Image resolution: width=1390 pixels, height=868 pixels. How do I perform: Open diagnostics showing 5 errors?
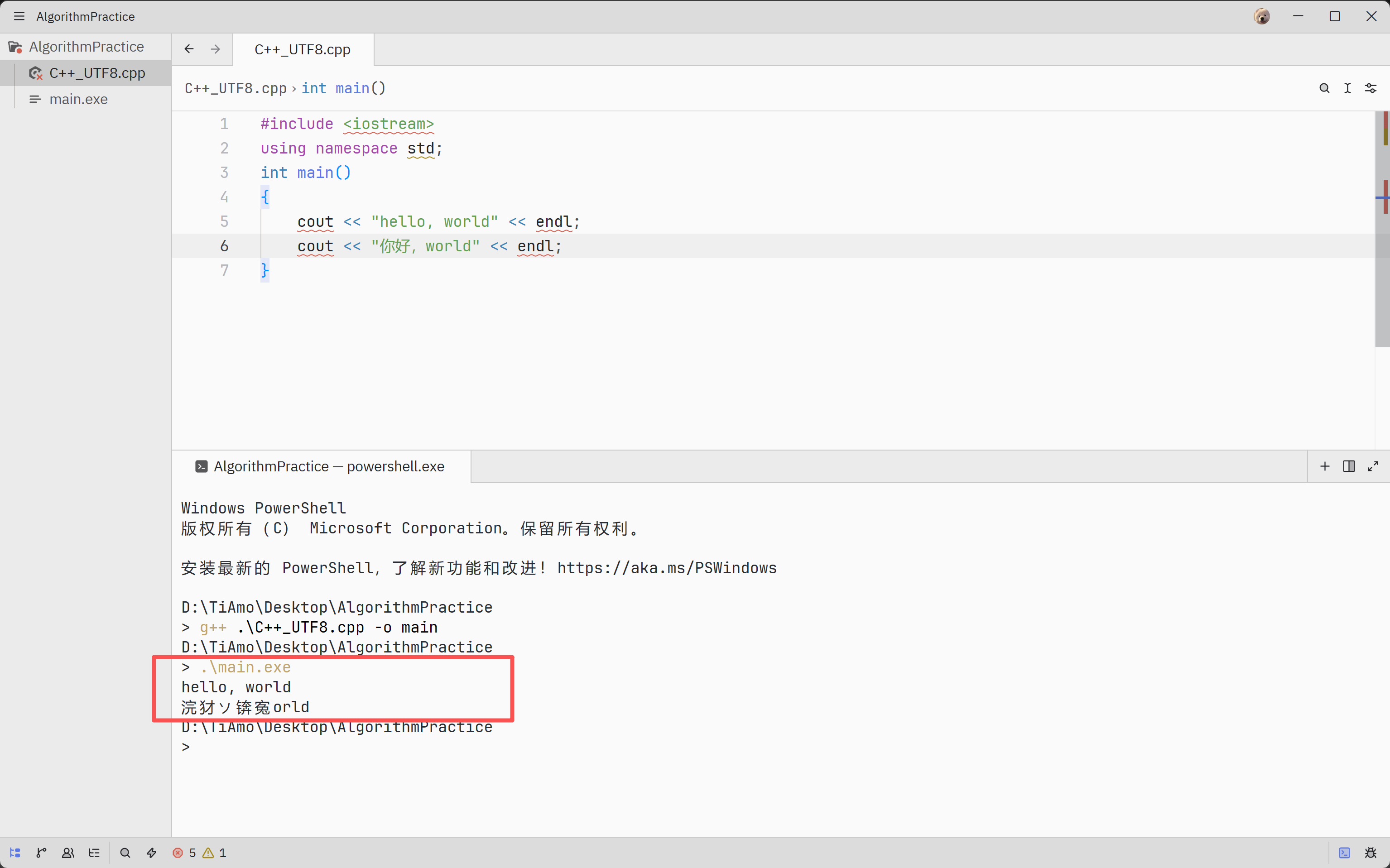(184, 853)
